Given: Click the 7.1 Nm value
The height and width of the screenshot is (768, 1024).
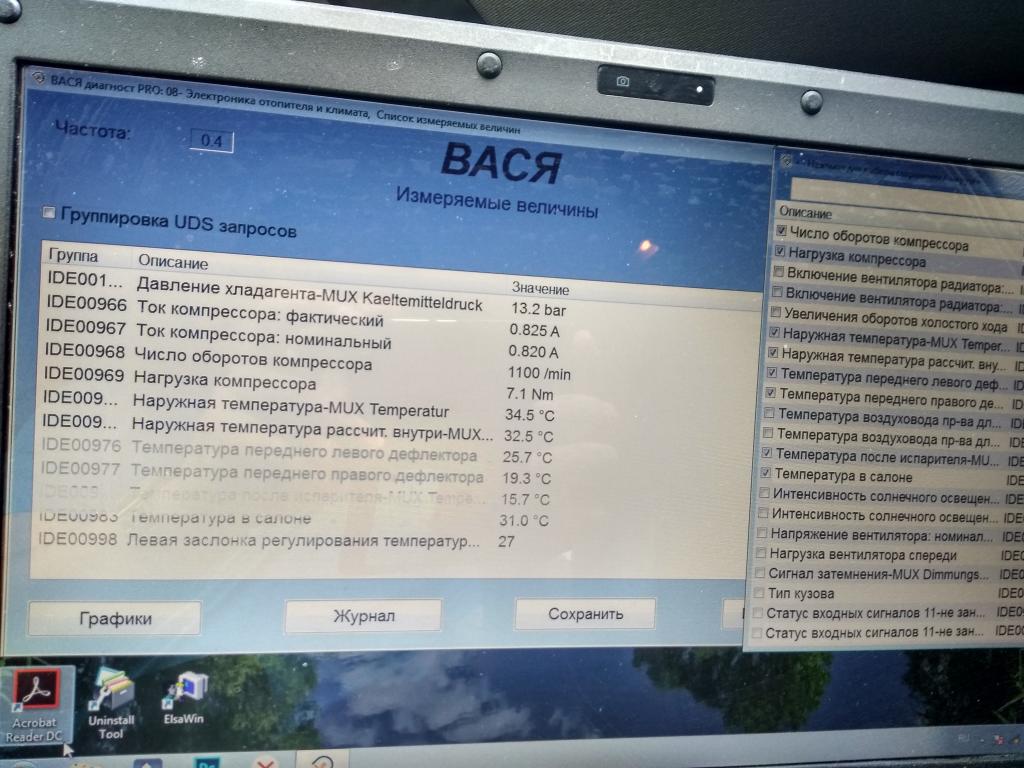Looking at the screenshot, I should tap(530, 394).
